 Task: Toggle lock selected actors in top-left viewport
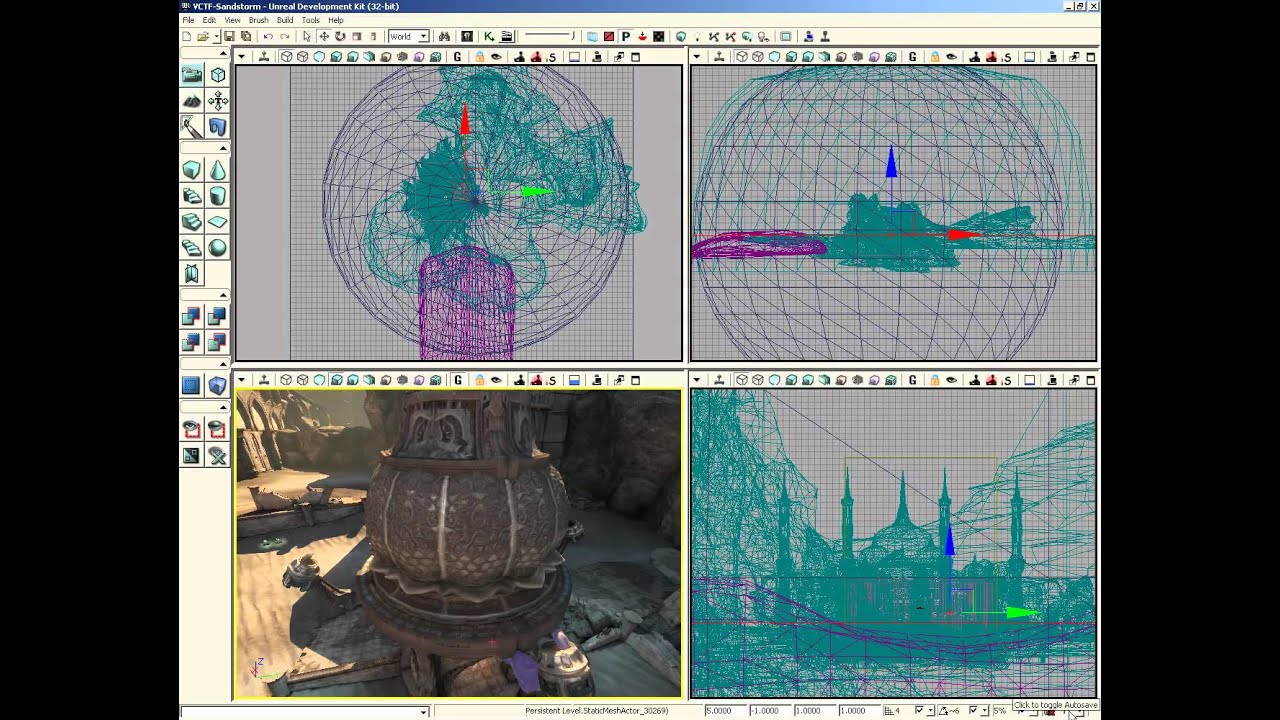click(480, 57)
